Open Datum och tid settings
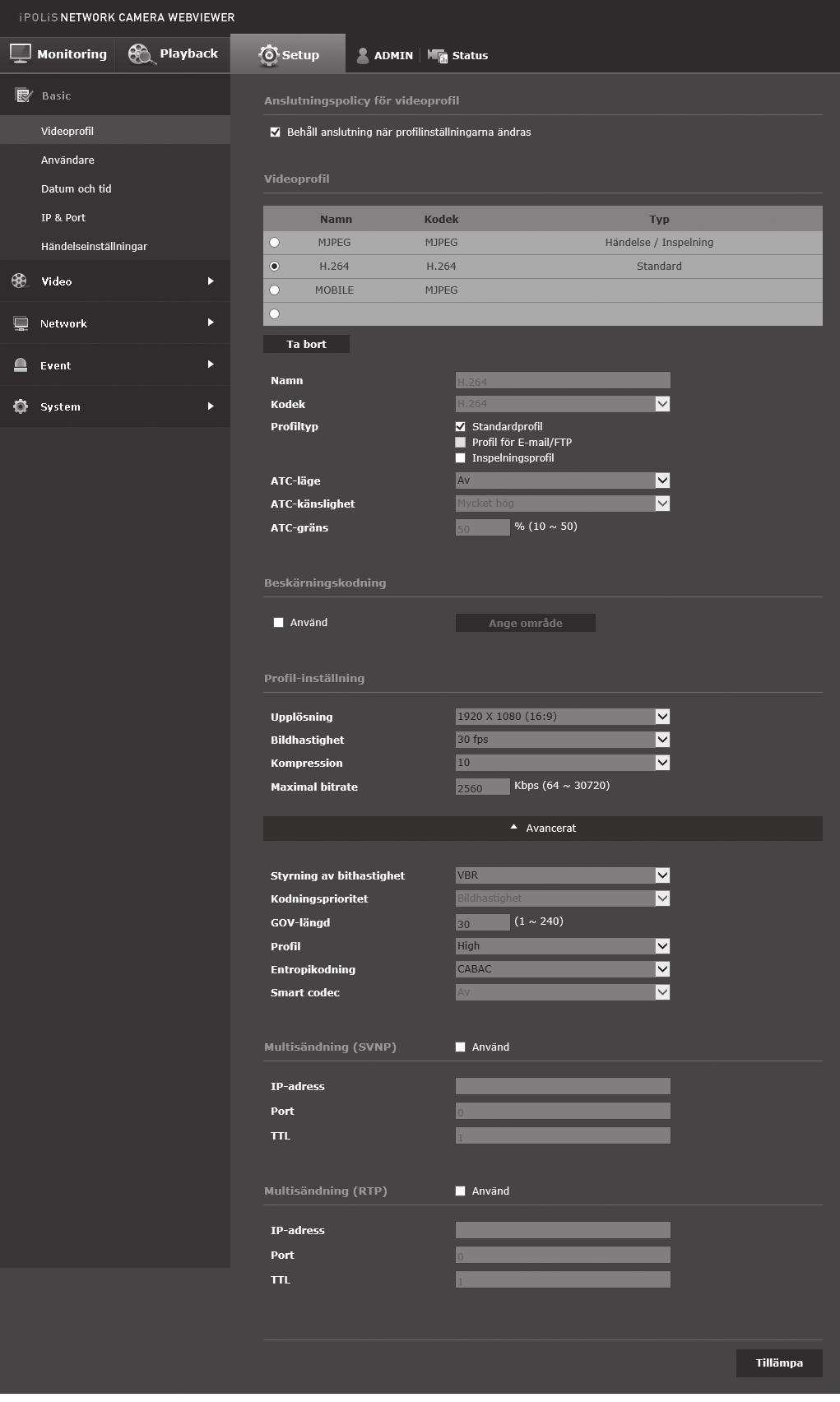Image resolution: width=840 pixels, height=1402 pixels. coord(115,188)
